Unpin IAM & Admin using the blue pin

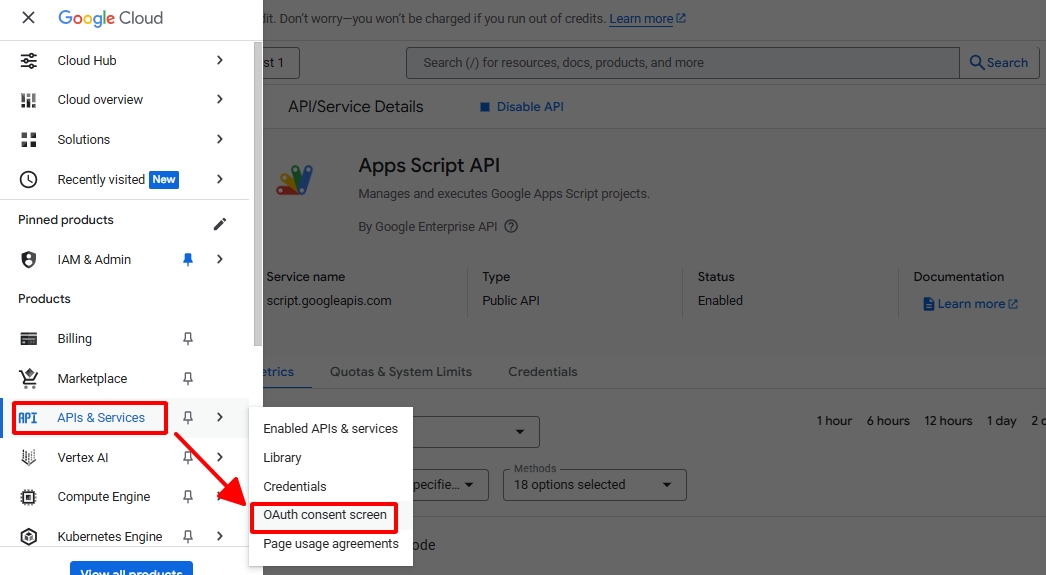pyautogui.click(x=188, y=259)
